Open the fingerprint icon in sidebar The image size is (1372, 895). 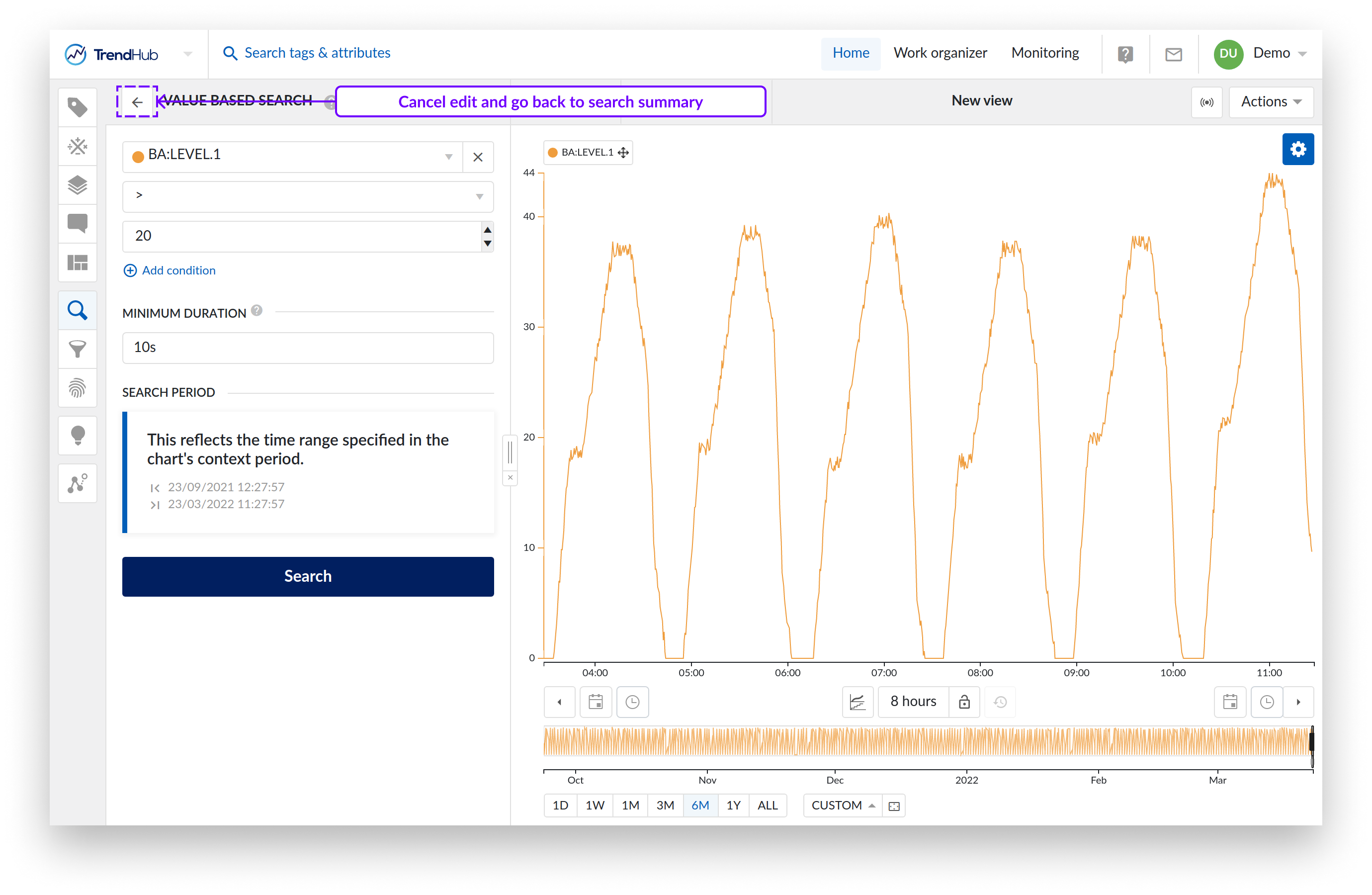pyautogui.click(x=77, y=387)
